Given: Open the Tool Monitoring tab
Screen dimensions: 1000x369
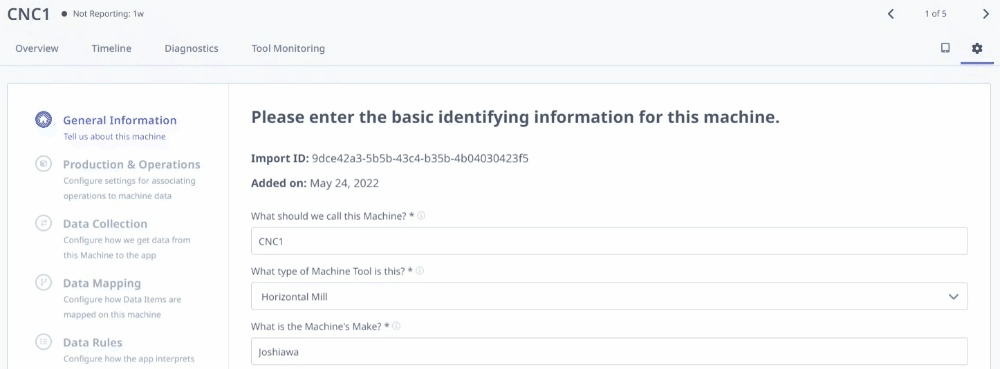Looking at the screenshot, I should [x=288, y=48].
